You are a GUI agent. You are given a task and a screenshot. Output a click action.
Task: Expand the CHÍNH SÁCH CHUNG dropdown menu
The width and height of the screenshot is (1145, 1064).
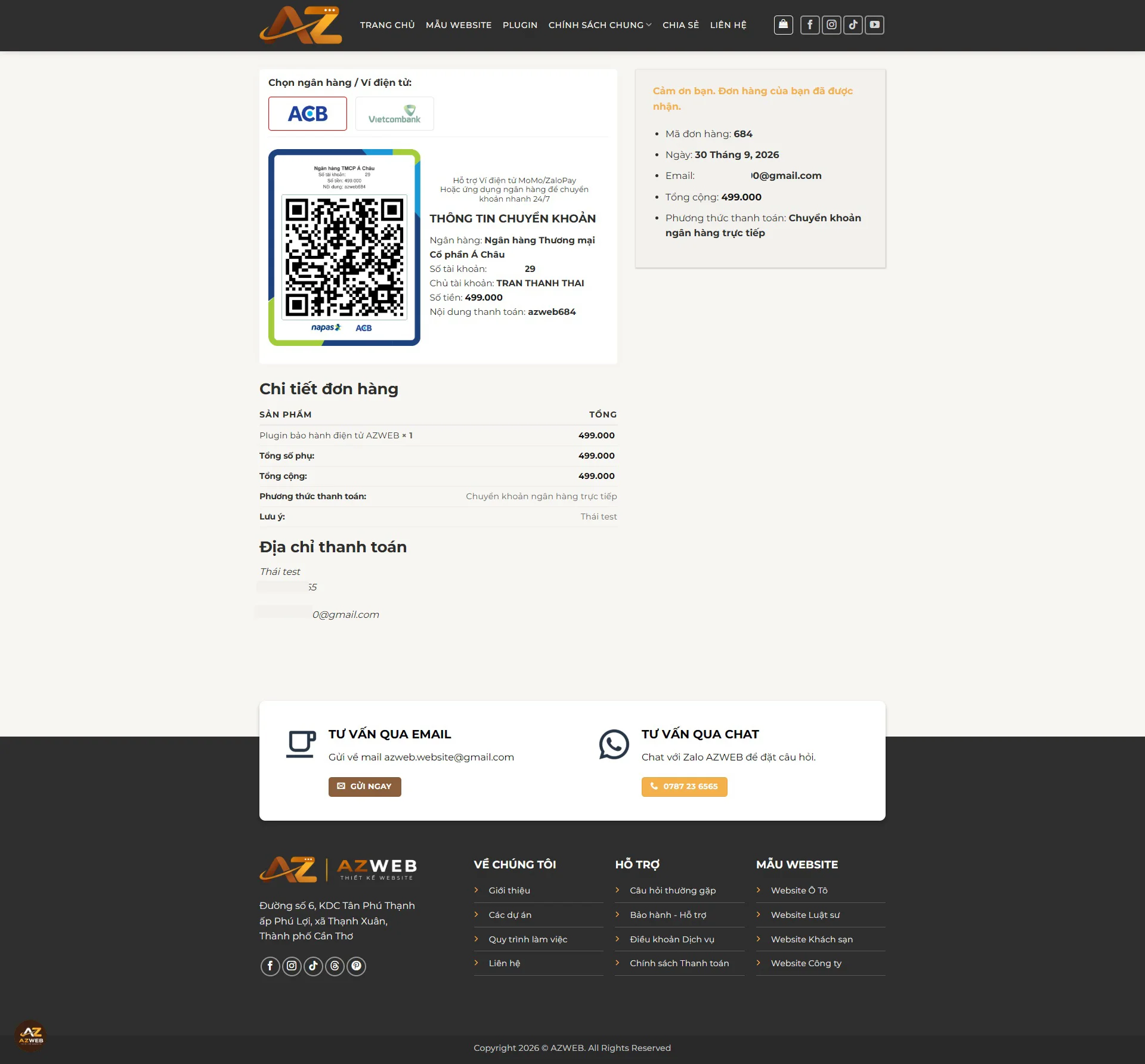point(600,25)
